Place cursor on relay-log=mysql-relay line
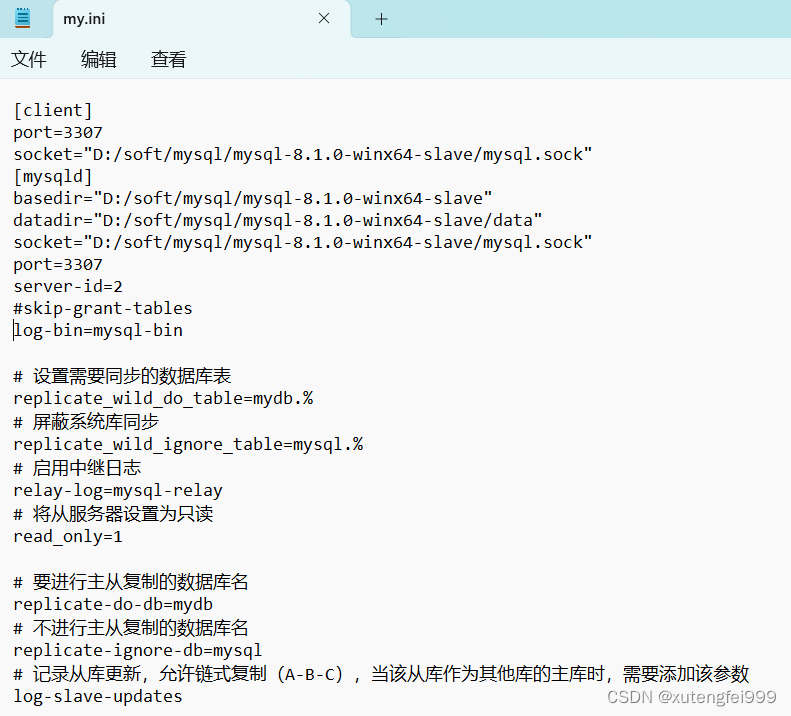791x716 pixels. click(x=117, y=490)
